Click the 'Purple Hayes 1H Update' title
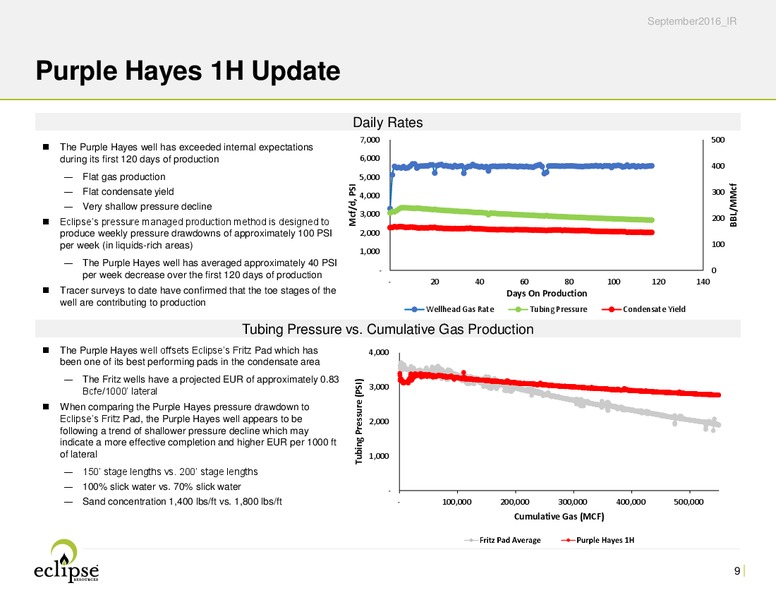 tap(188, 71)
